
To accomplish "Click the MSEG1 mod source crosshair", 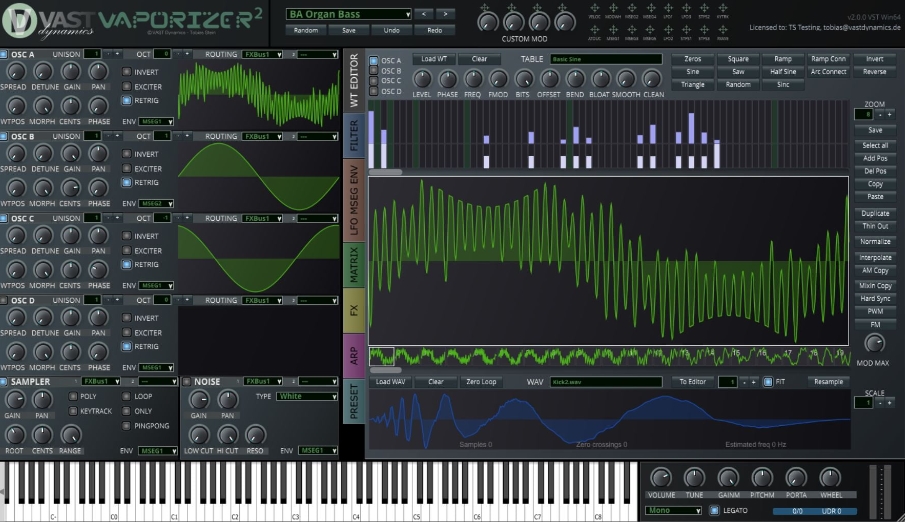I will (613, 30).
